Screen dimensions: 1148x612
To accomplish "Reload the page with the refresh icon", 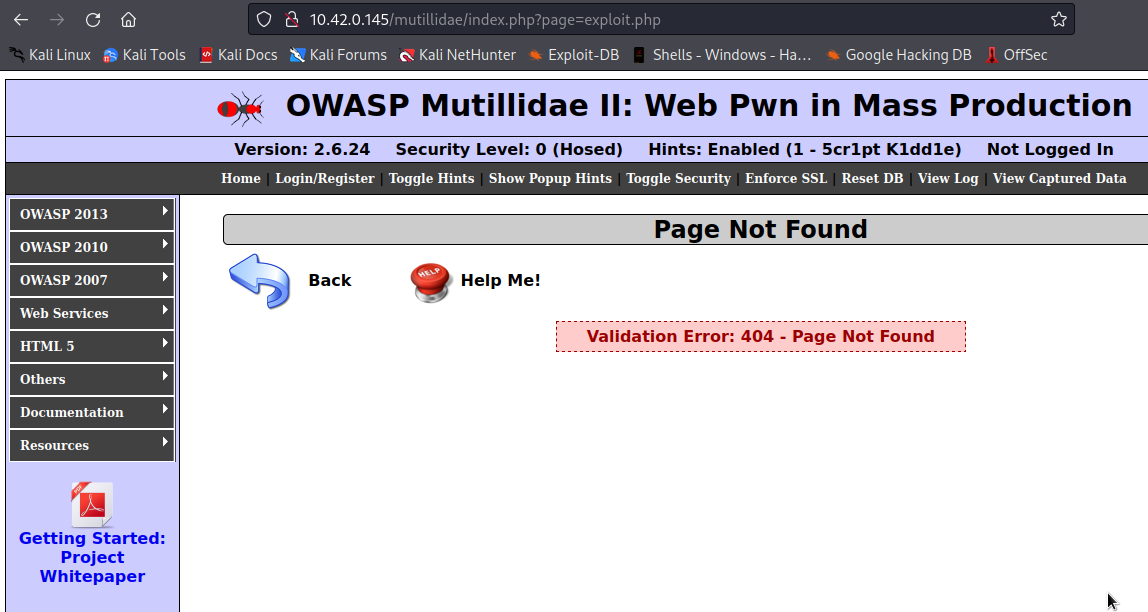I will click(93, 20).
